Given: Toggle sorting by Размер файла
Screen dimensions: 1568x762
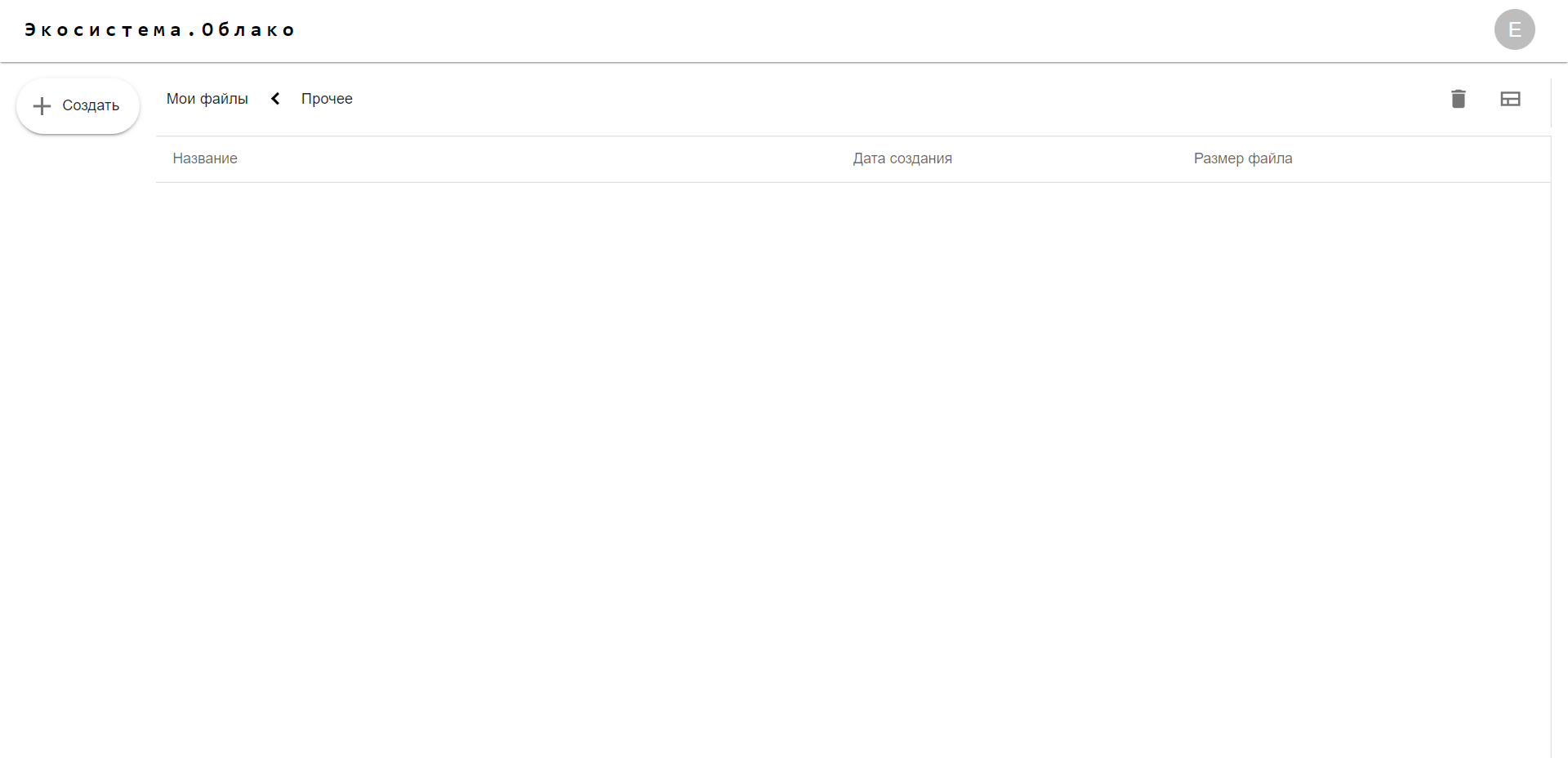Looking at the screenshot, I should [1243, 158].
